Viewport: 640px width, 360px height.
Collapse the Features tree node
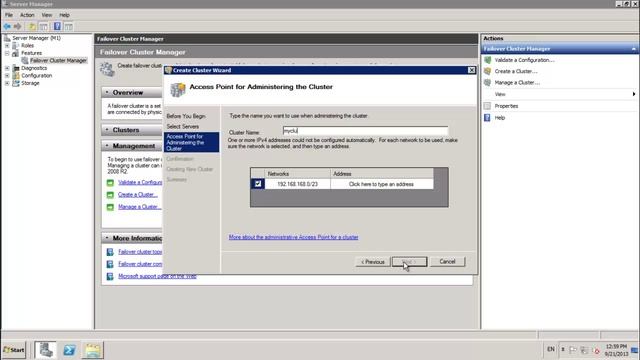point(7,53)
